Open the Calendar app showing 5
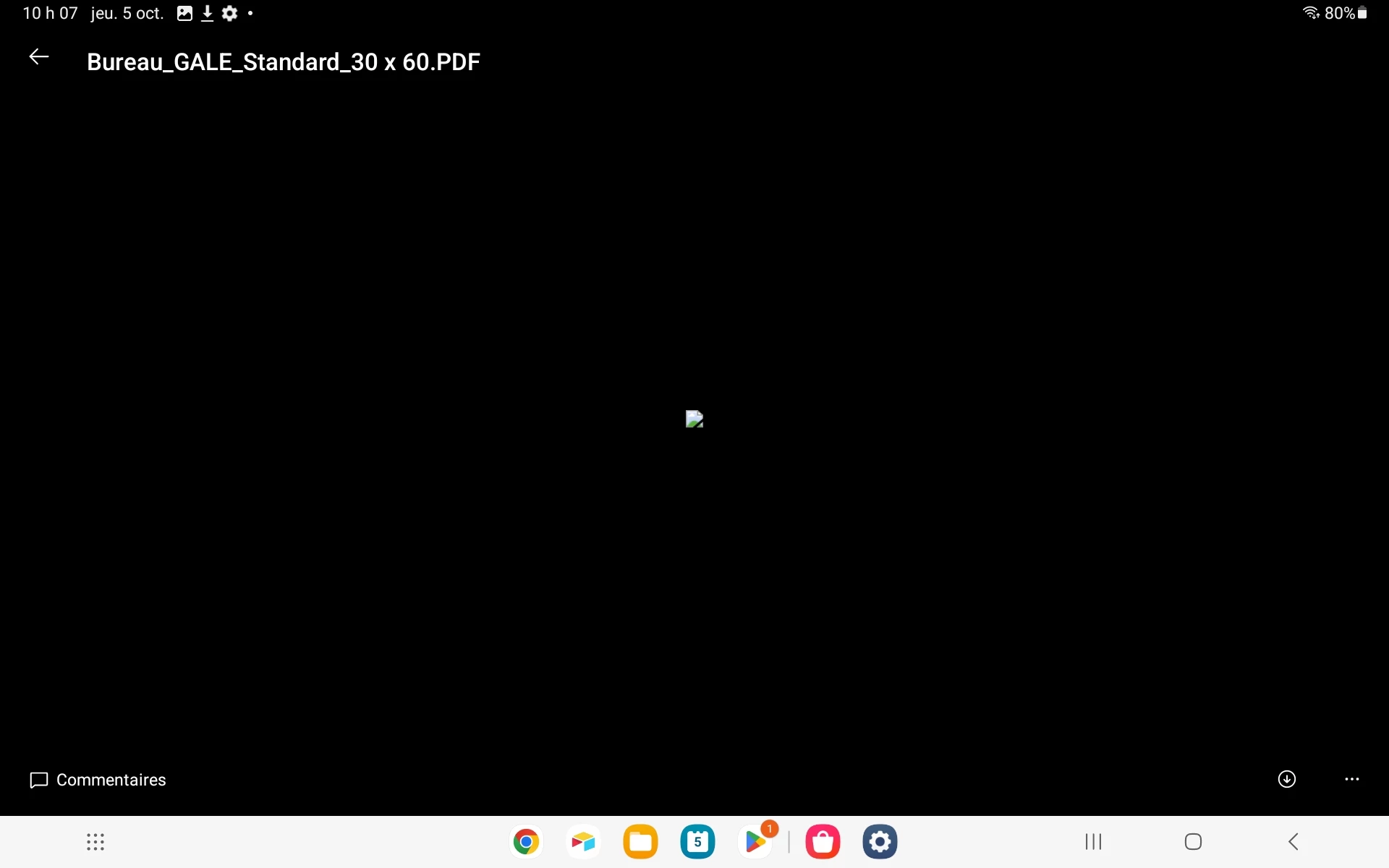1389x868 pixels. pos(697,842)
